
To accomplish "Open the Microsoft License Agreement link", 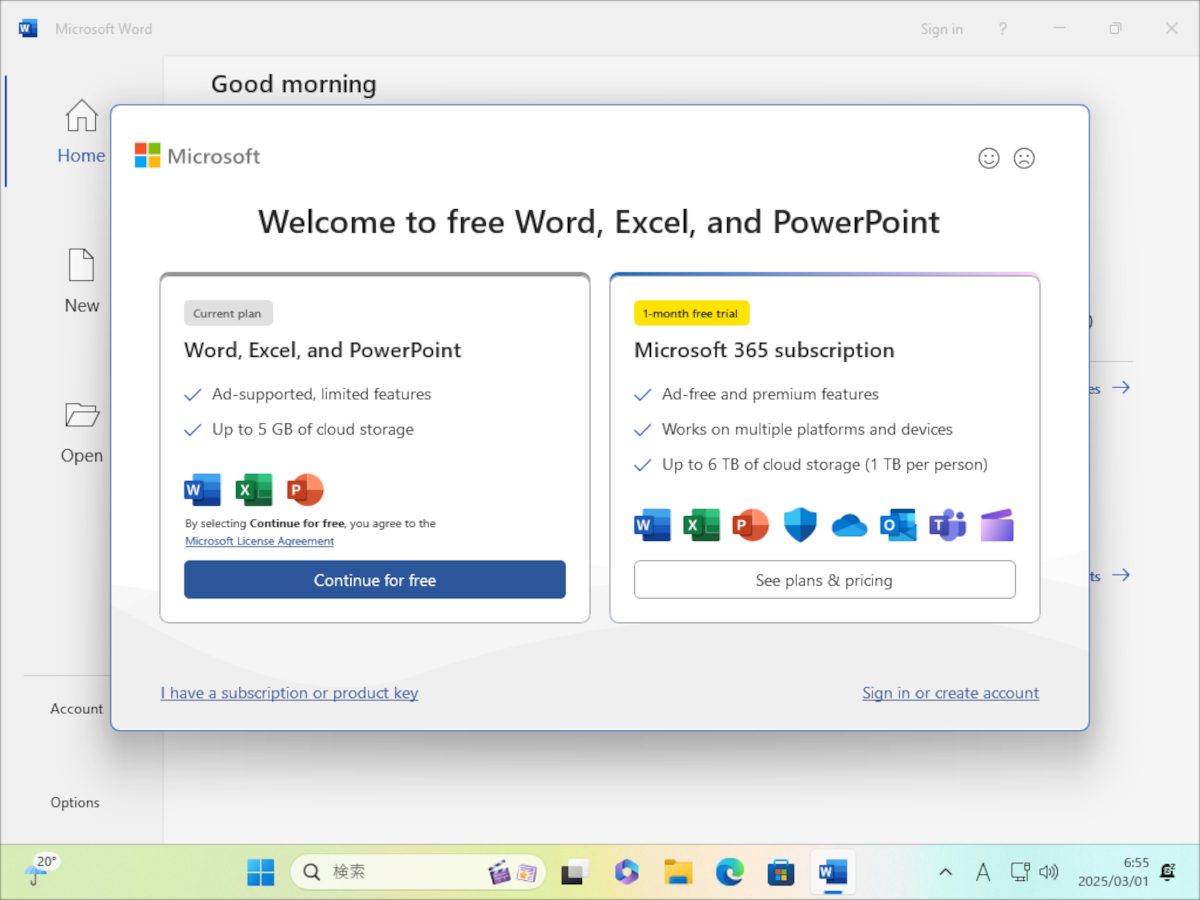I will [x=259, y=541].
